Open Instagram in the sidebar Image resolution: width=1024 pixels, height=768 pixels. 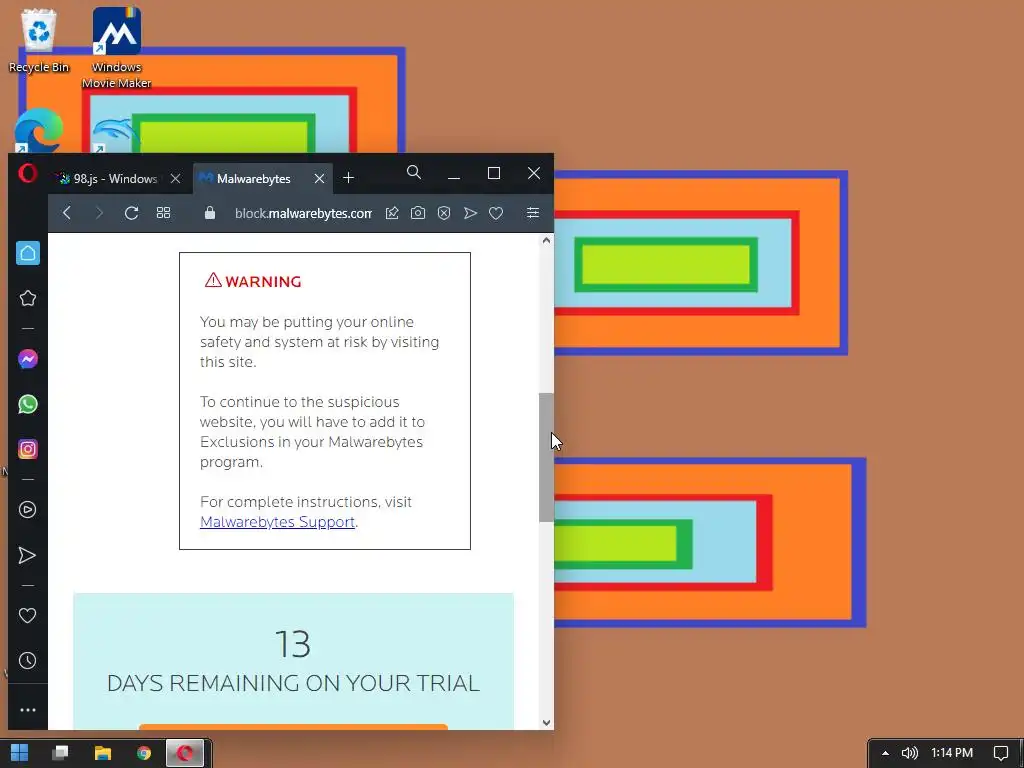[27, 449]
